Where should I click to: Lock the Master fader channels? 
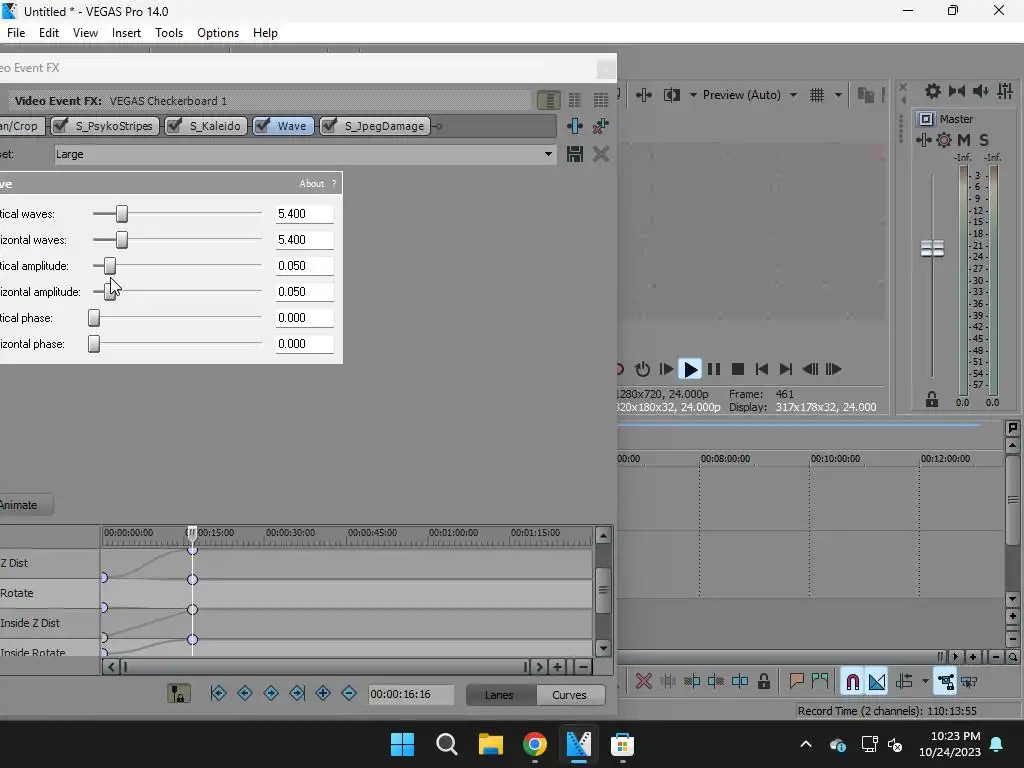coord(932,400)
